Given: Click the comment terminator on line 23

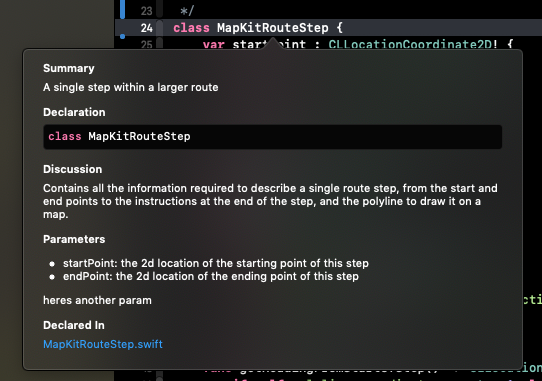Looking at the screenshot, I should pyautogui.click(x=187, y=11).
